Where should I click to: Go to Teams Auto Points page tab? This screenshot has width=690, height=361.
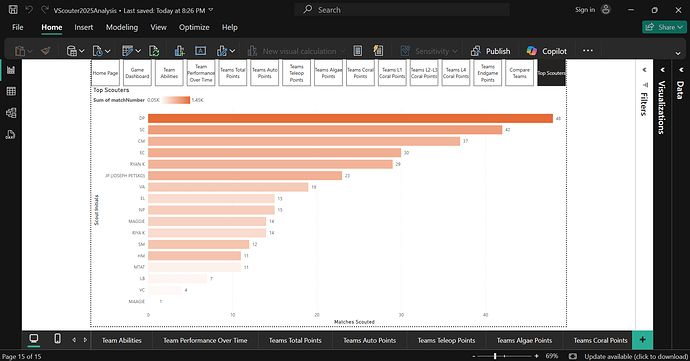[x=370, y=340]
